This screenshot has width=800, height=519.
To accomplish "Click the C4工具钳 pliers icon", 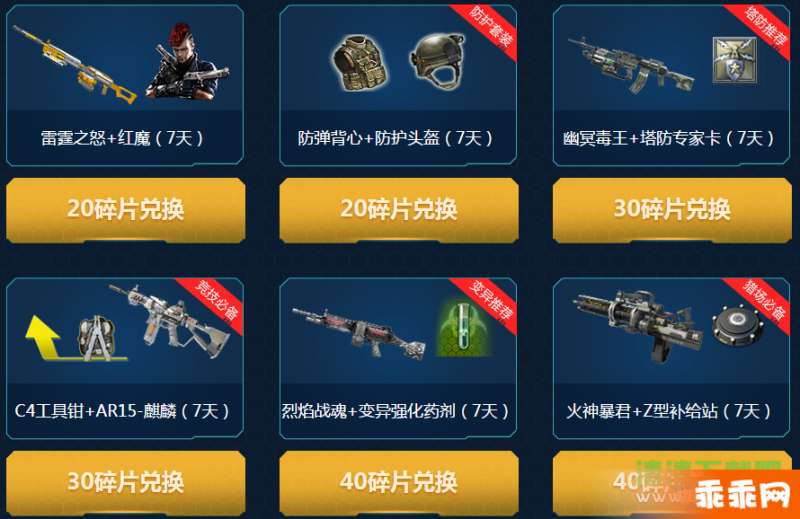I will [97, 338].
